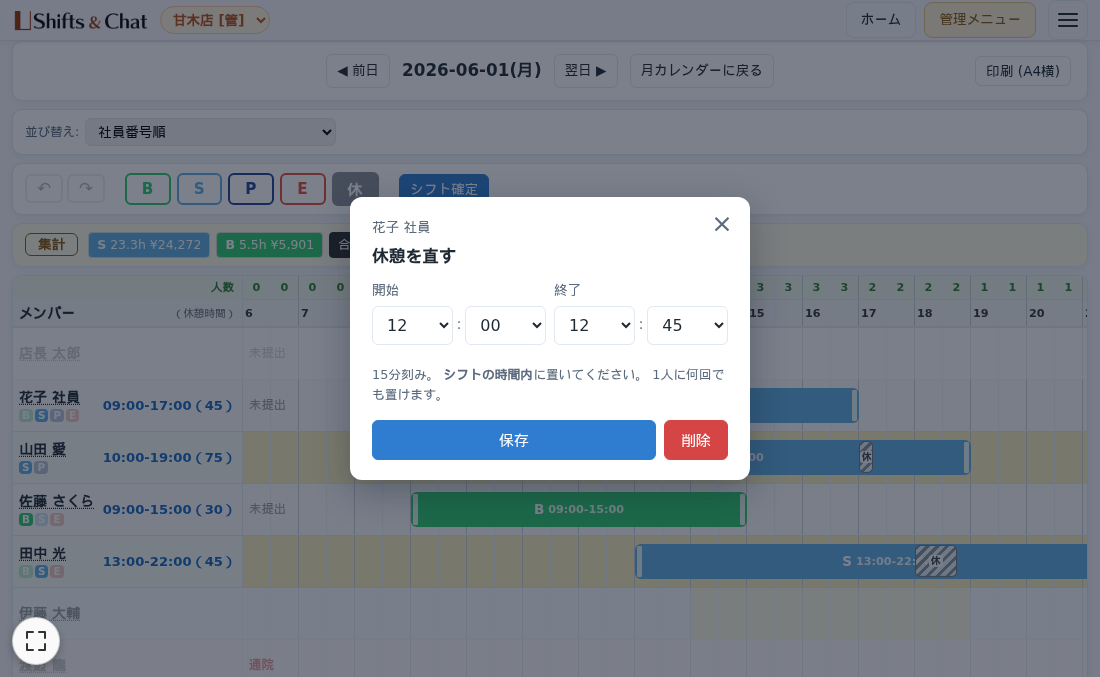Go to previous day 前日
The height and width of the screenshot is (677, 1100).
tap(358, 71)
